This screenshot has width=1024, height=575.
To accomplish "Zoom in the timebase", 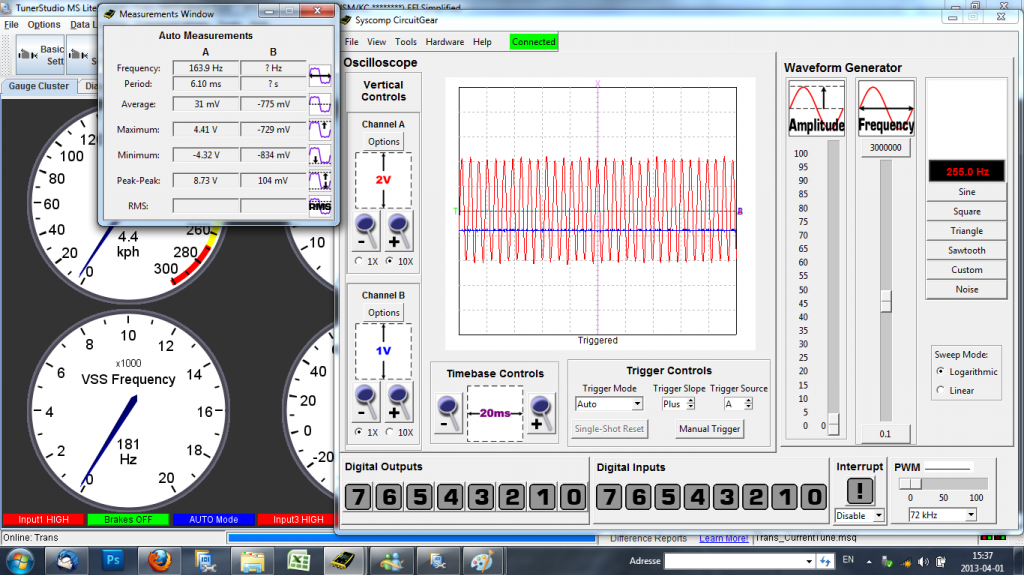I will (541, 414).
